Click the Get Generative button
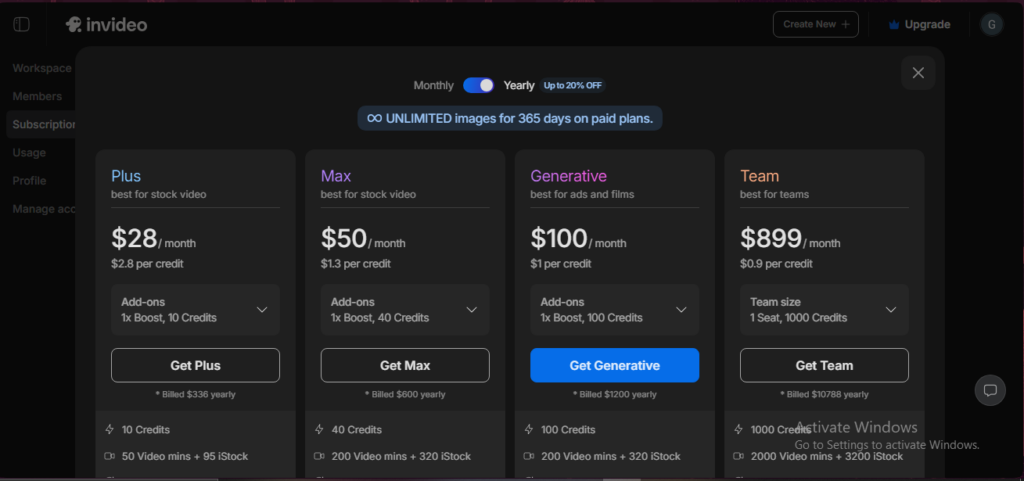 click(614, 366)
